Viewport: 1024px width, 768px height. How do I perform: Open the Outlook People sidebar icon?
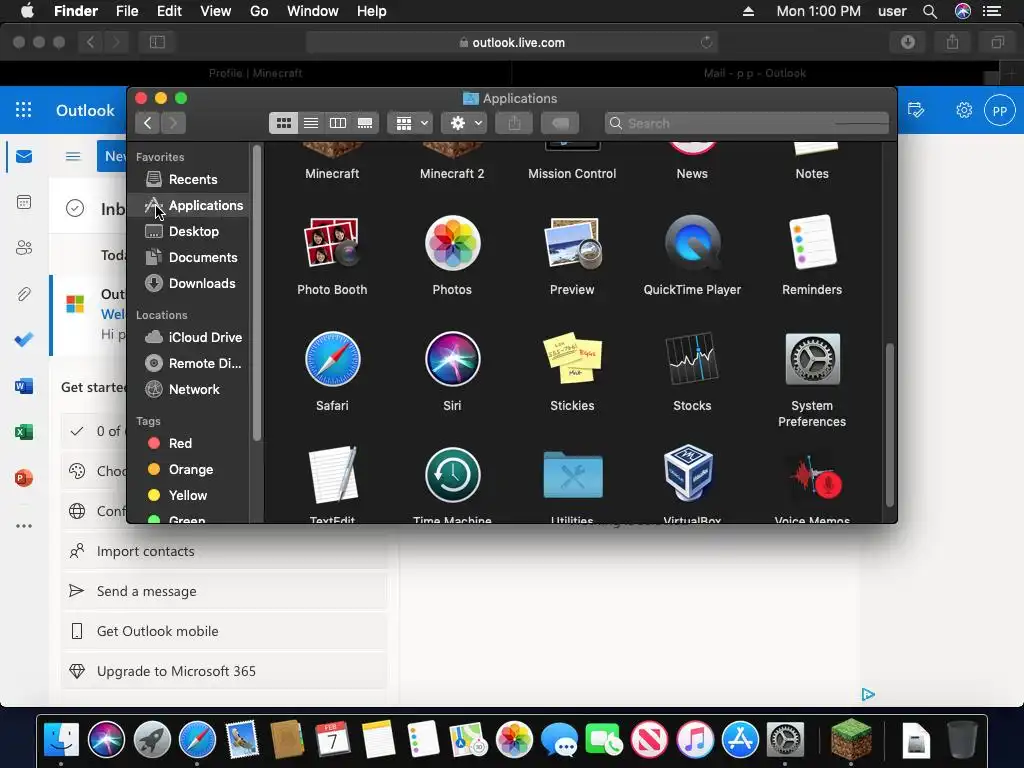click(x=24, y=248)
